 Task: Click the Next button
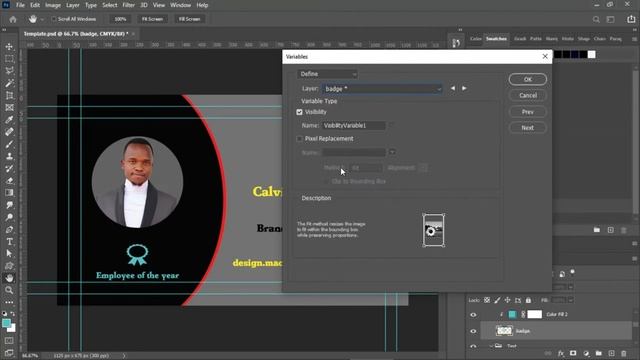528,128
